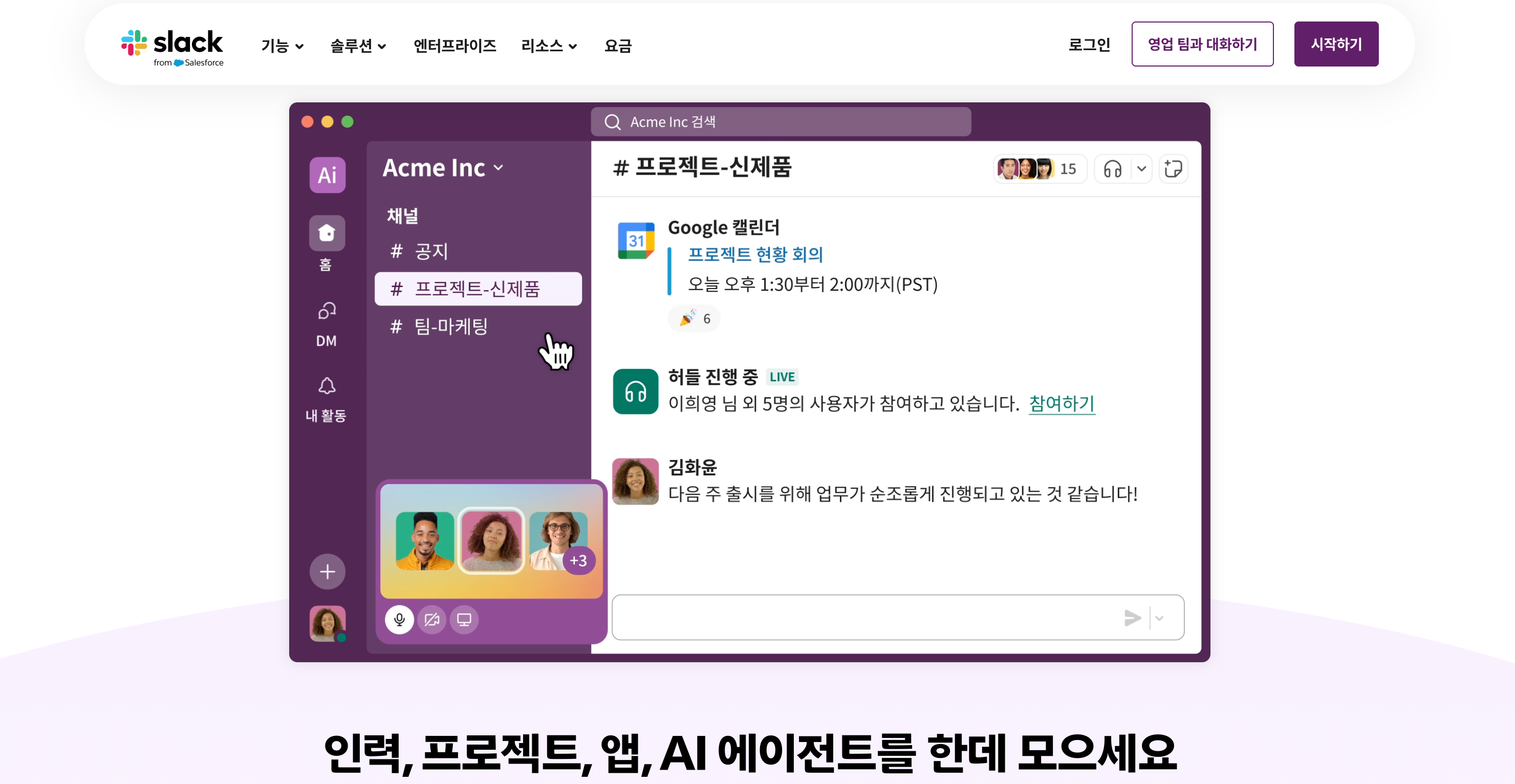Image resolution: width=1515 pixels, height=784 pixels.
Task: Expand the Acme Inc workspace menu
Action: (x=443, y=168)
